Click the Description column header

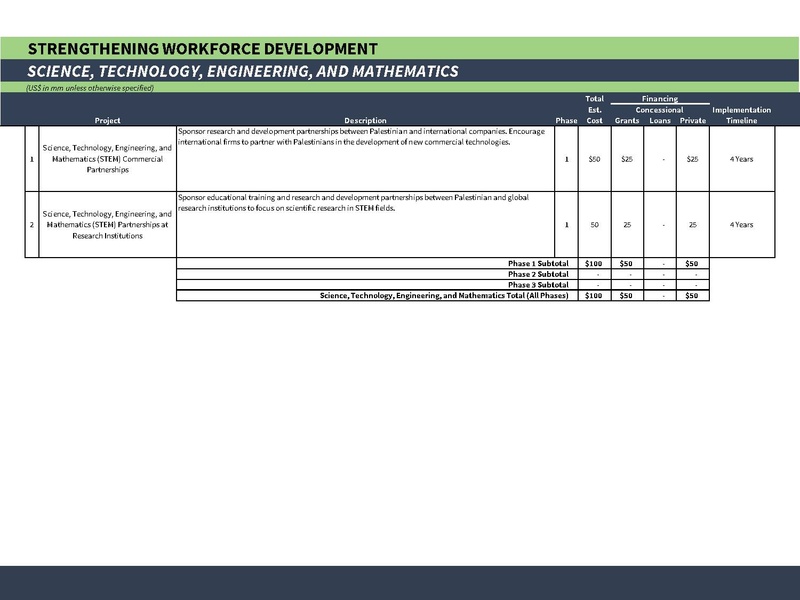[x=364, y=121]
